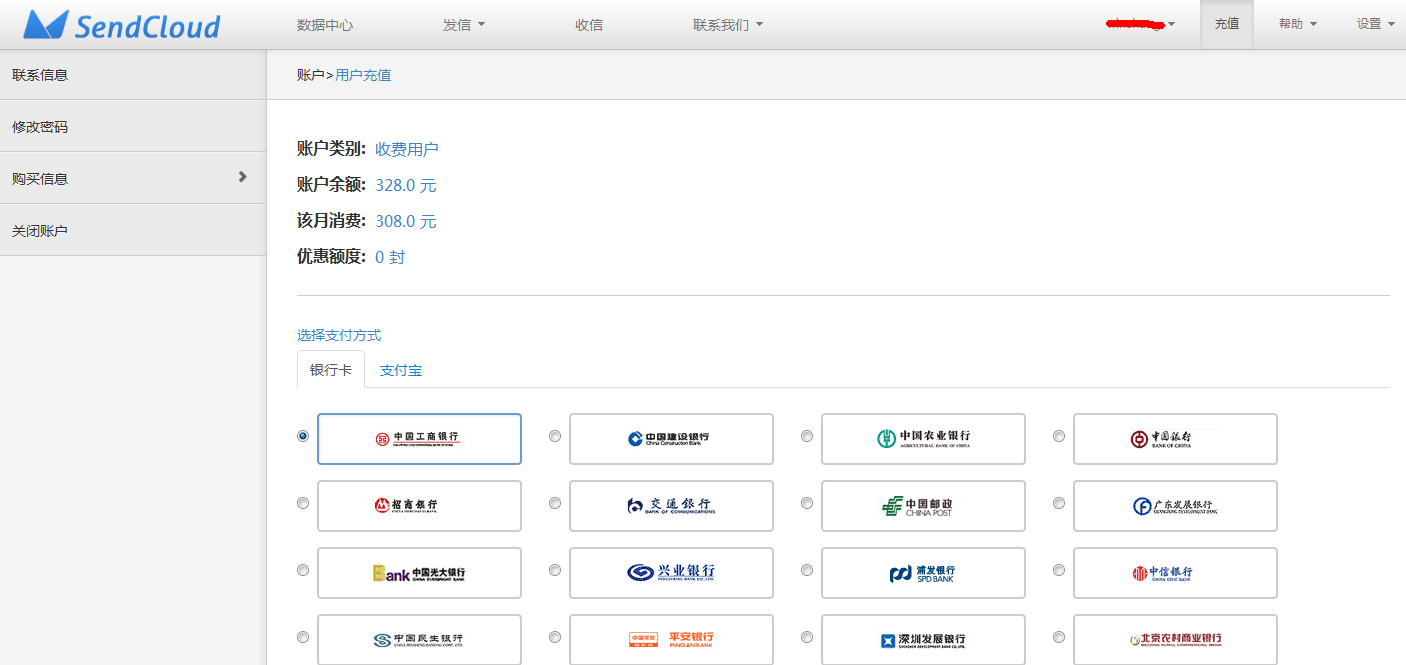This screenshot has width=1406, height=665.
Task: Enable the radio button next to 浦发银行
Action: [807, 570]
